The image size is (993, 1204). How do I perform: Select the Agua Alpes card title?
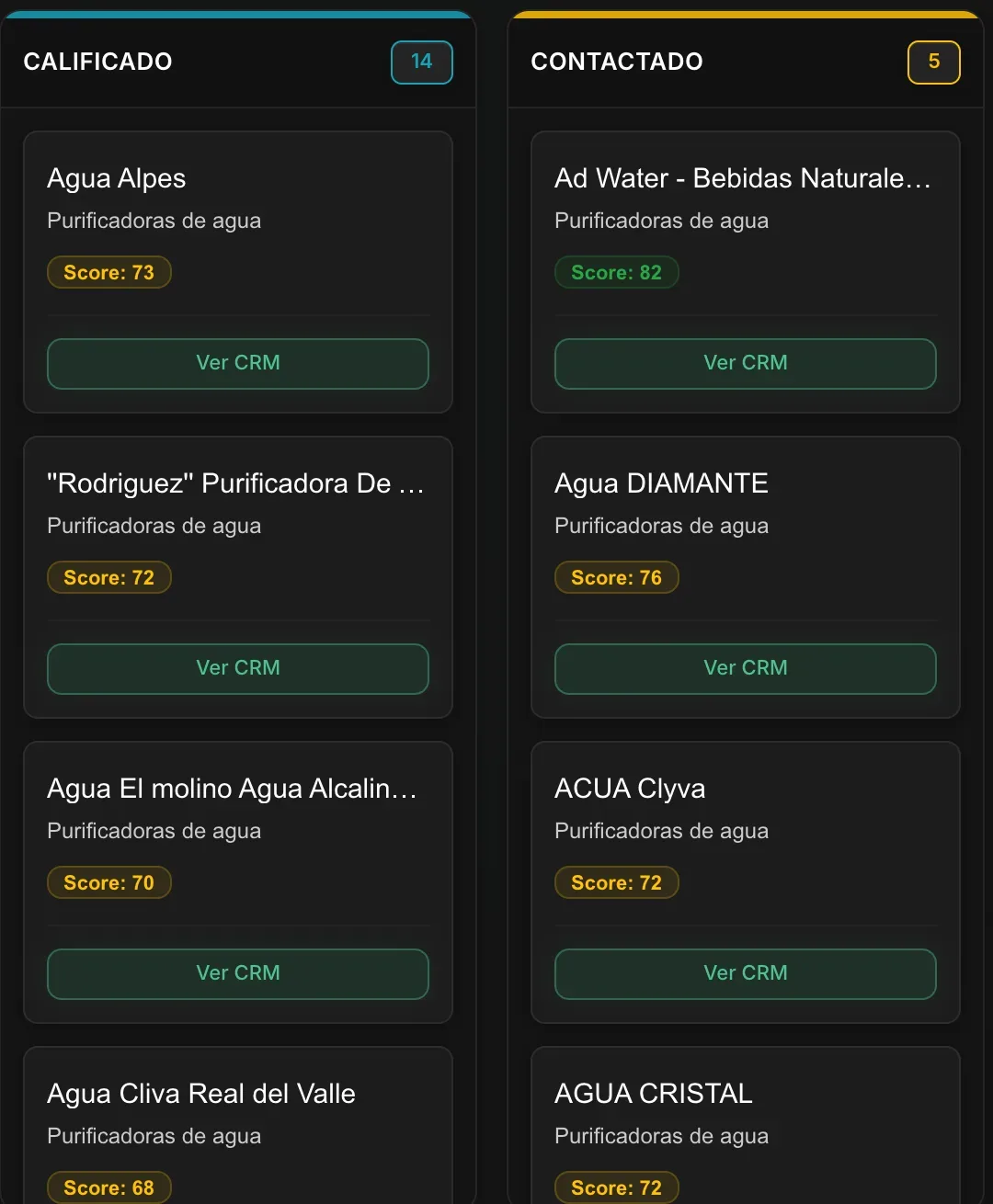point(117,178)
